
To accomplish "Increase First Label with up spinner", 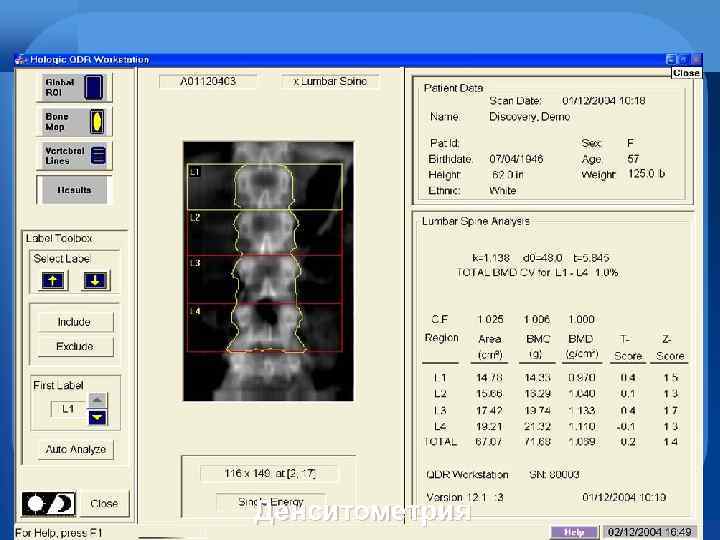I will 97,400.
